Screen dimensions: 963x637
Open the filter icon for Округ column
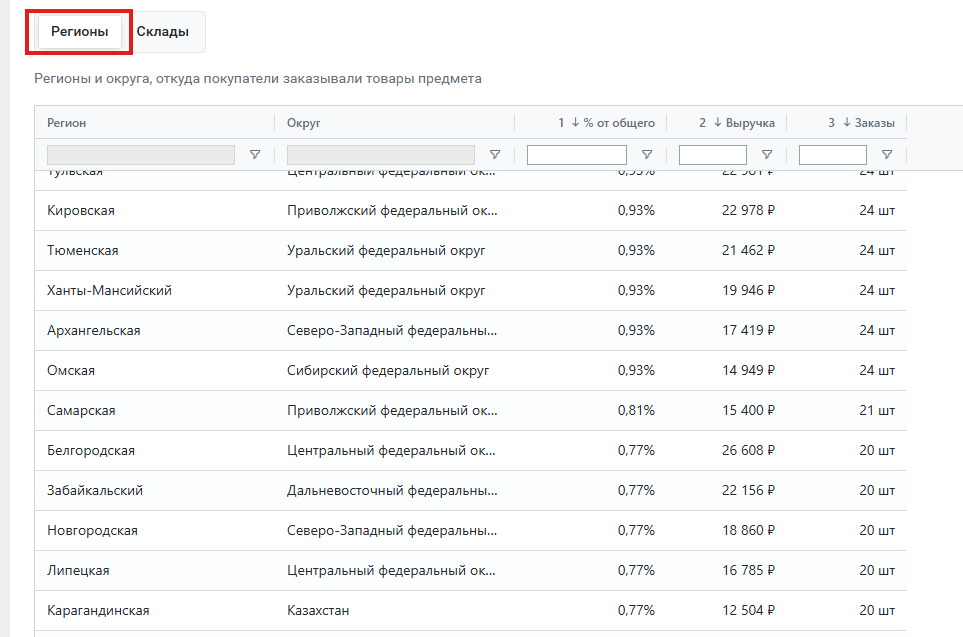click(x=494, y=155)
